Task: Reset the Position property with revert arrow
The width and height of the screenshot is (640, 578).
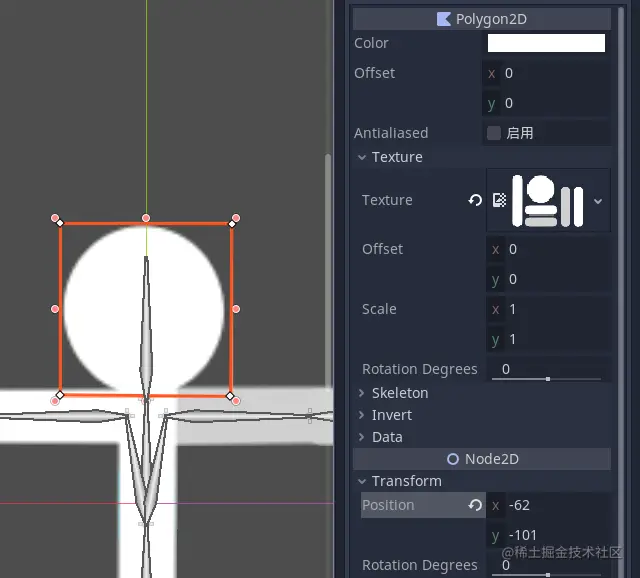Action: [x=475, y=505]
